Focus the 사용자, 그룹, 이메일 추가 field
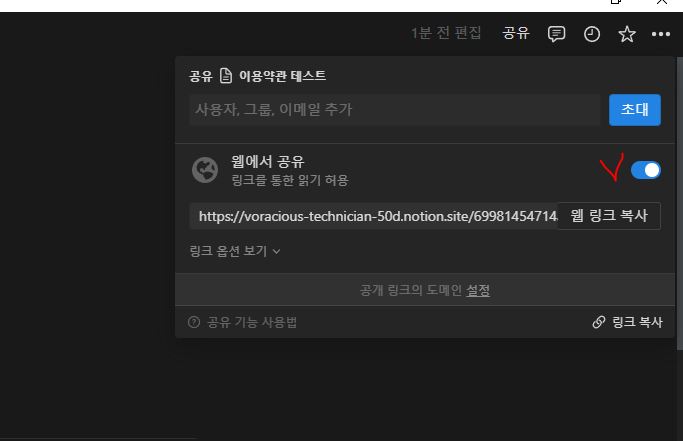 click(x=395, y=110)
